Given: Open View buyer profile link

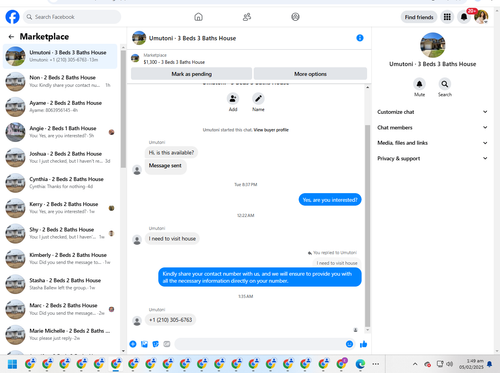Looking at the screenshot, I should coord(271,130).
